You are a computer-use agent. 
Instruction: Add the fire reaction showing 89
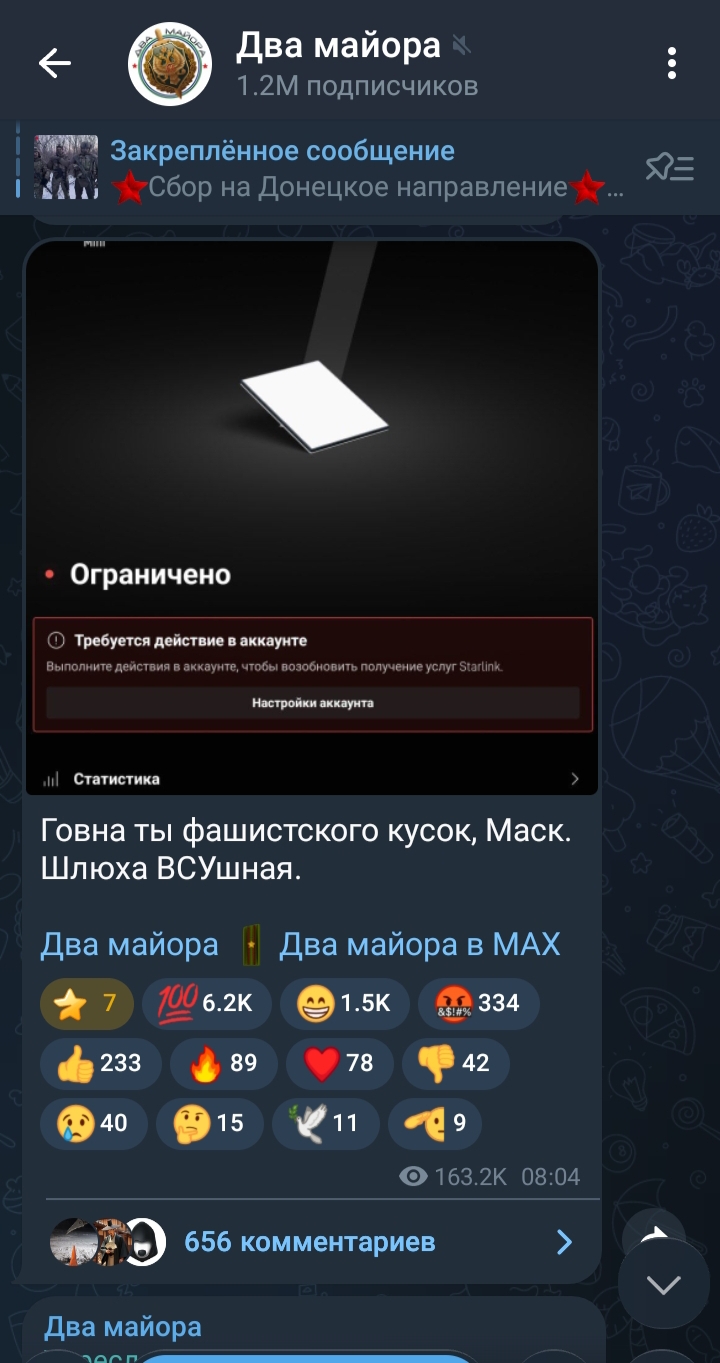coord(223,1063)
